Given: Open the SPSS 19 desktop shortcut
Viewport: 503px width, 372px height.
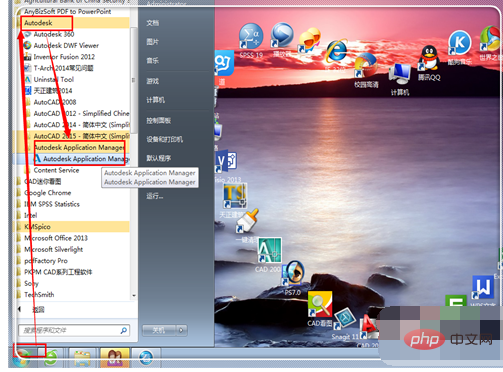Looking at the screenshot, I should click(251, 40).
